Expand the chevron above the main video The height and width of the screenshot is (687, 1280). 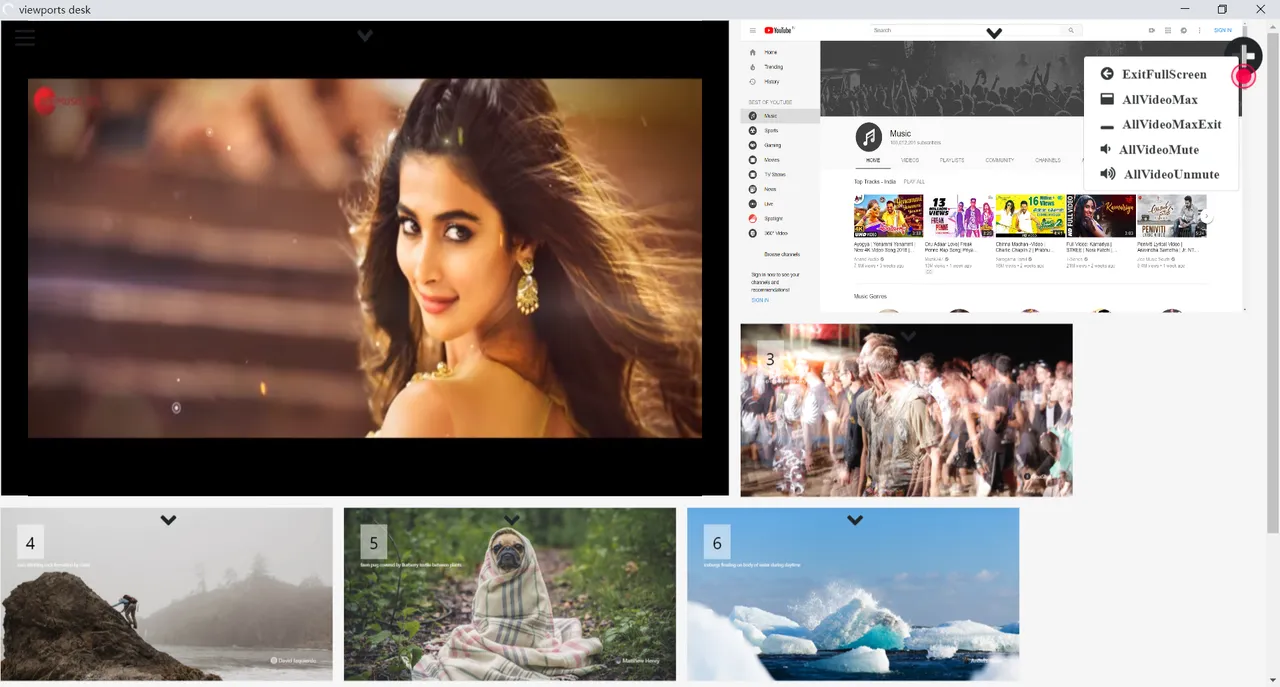point(365,35)
